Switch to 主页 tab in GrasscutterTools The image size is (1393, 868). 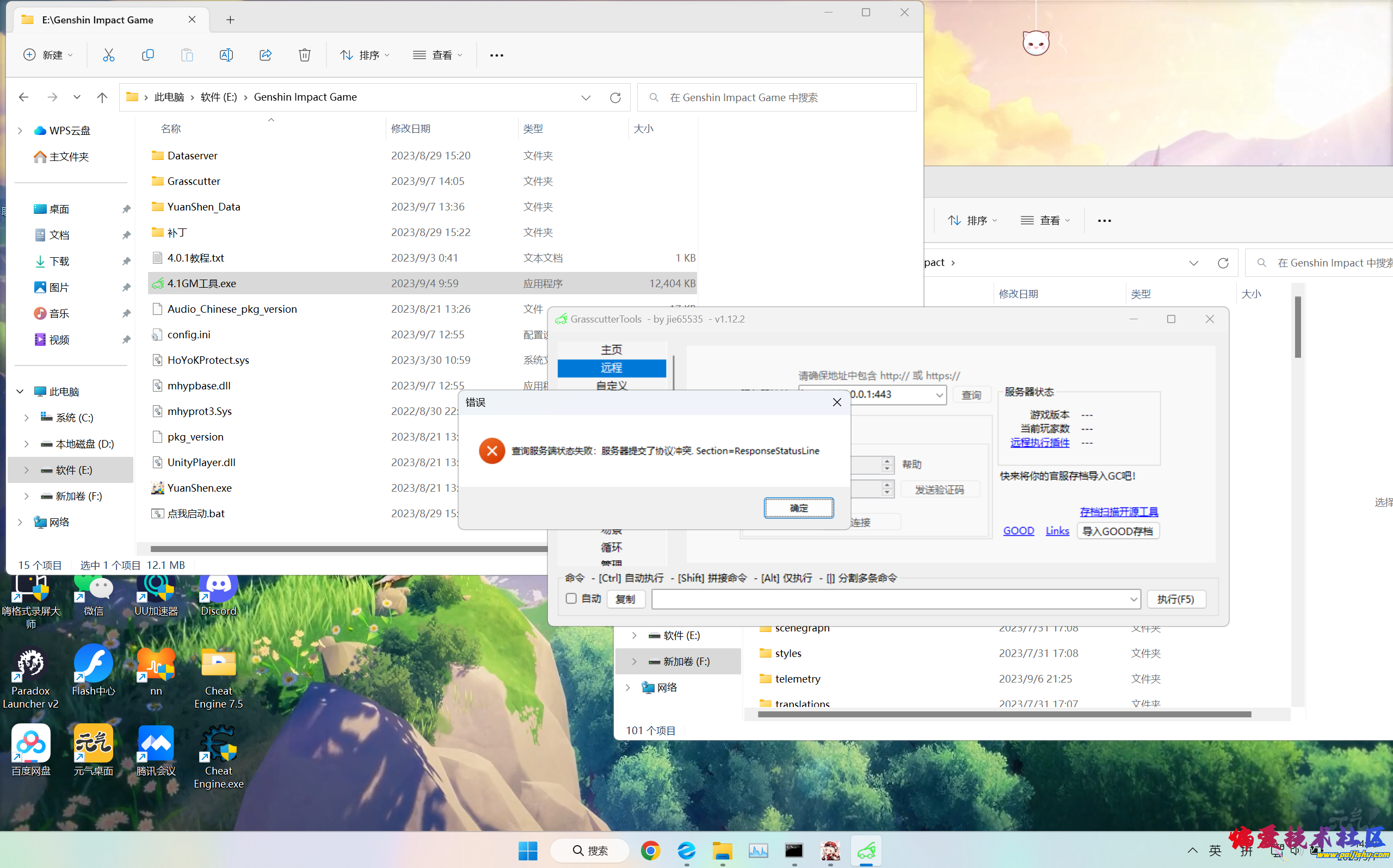point(612,350)
